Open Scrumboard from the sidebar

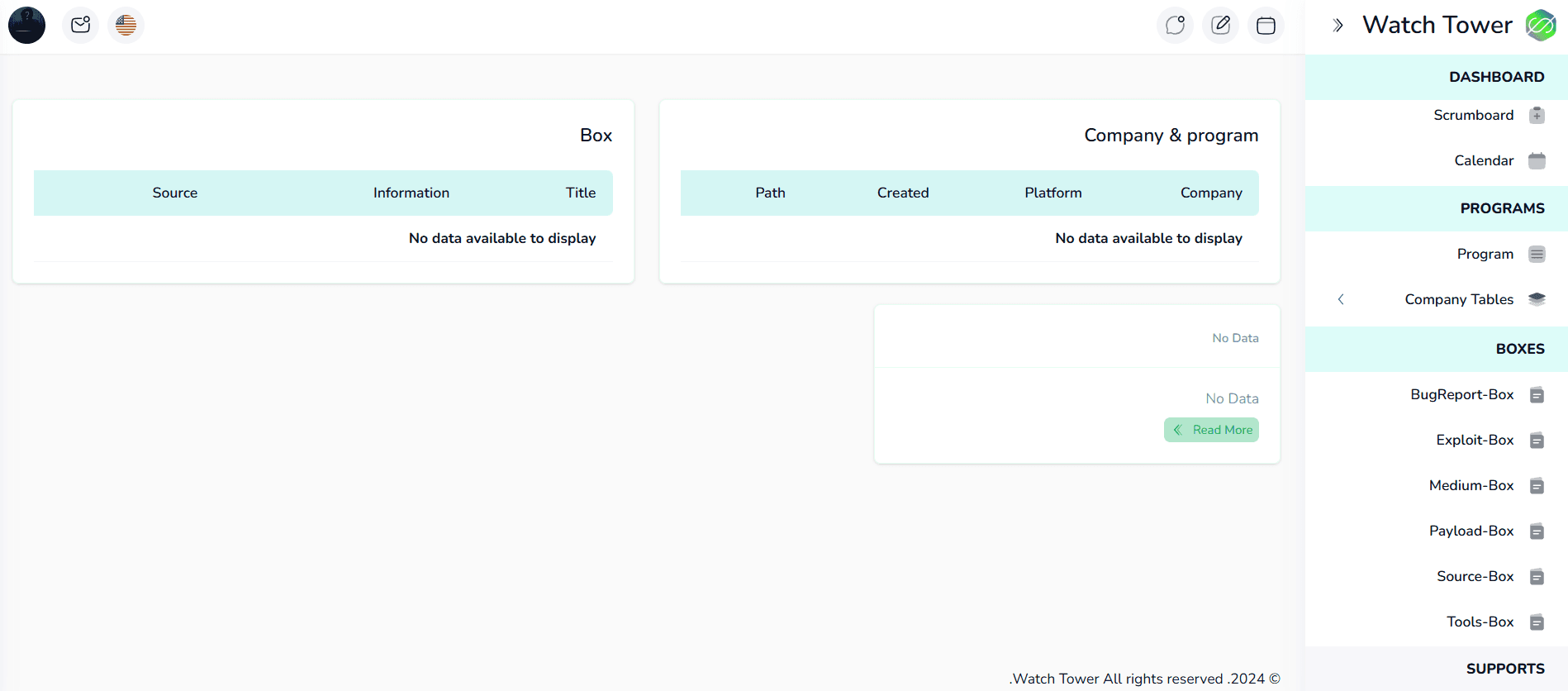1473,115
